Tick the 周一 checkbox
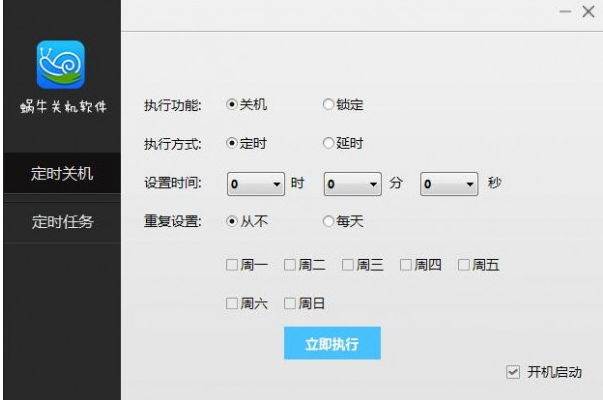 pyautogui.click(x=232, y=265)
